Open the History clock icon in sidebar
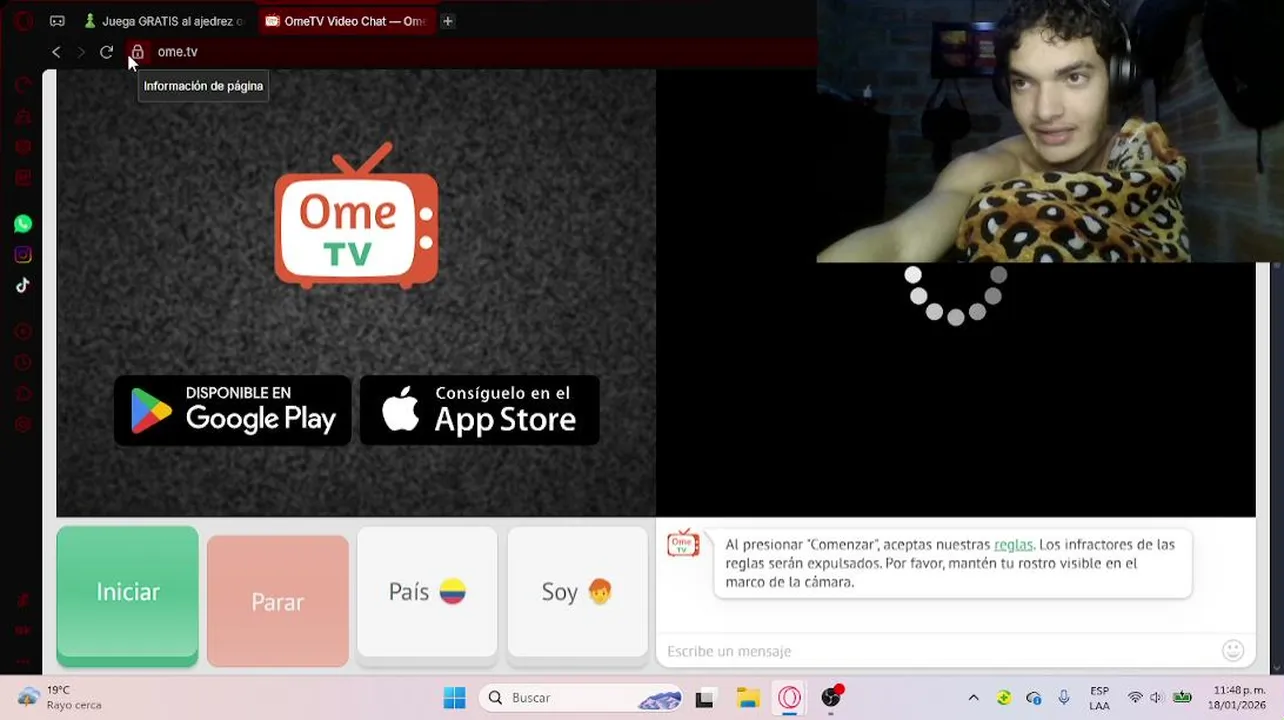Screen dimensions: 1284x720 coord(23,363)
